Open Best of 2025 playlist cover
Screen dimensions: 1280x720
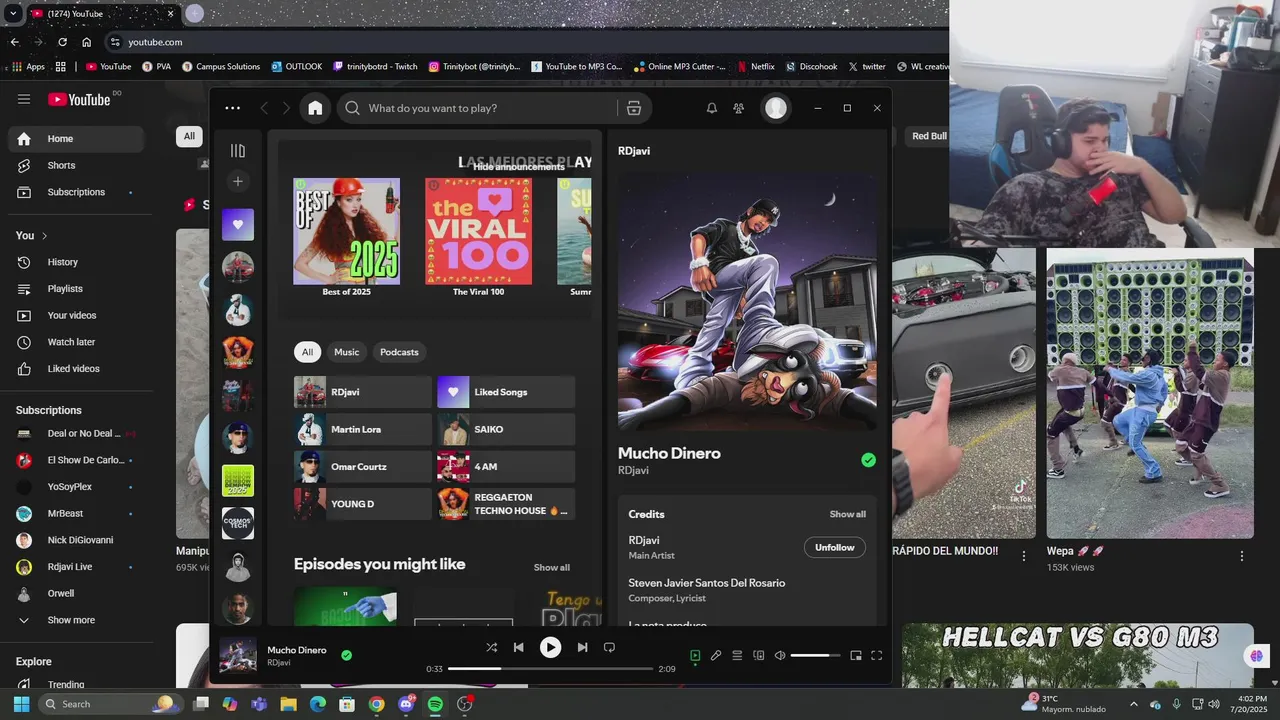(346, 231)
